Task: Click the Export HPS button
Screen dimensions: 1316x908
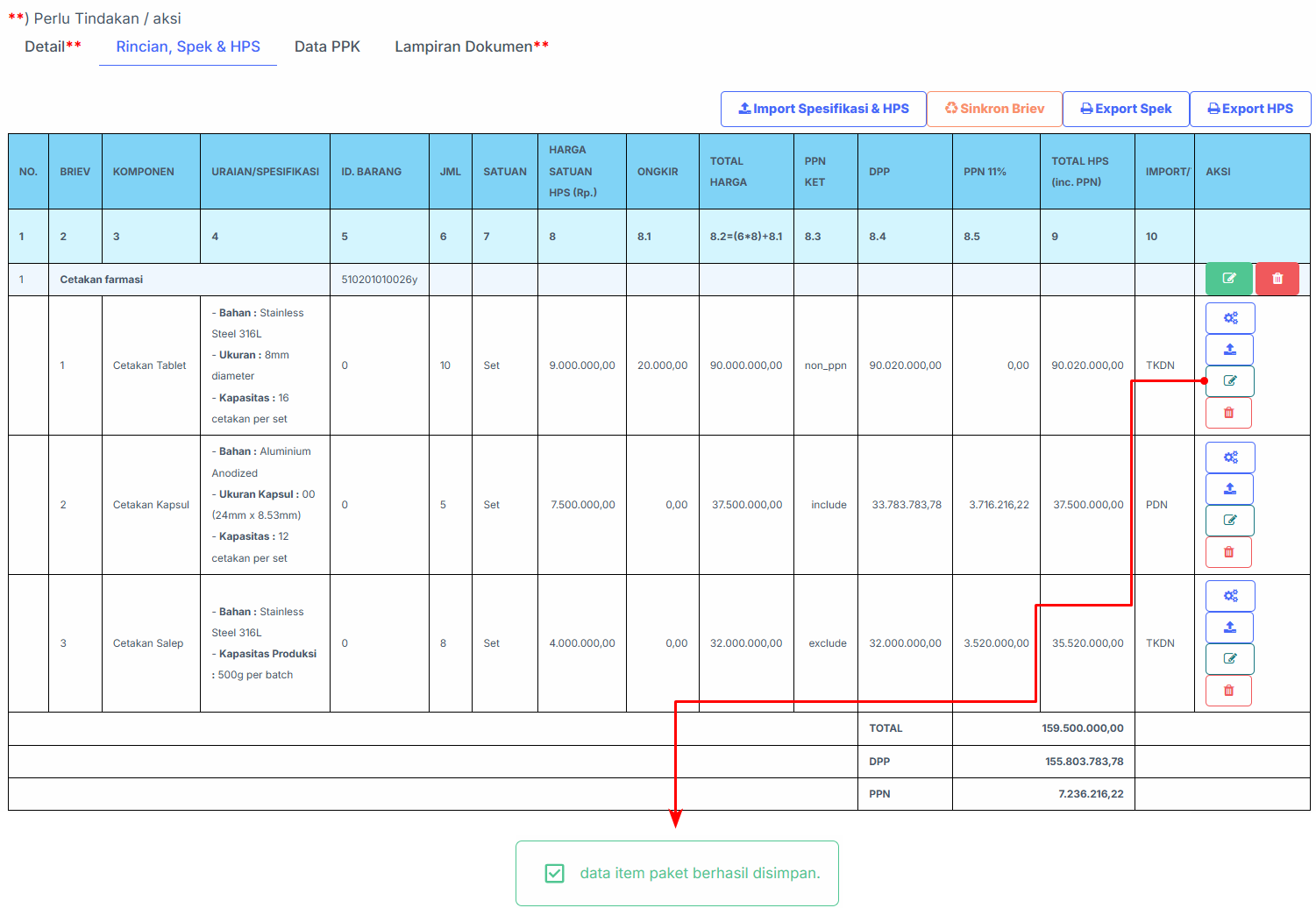Action: pyautogui.click(x=1250, y=109)
